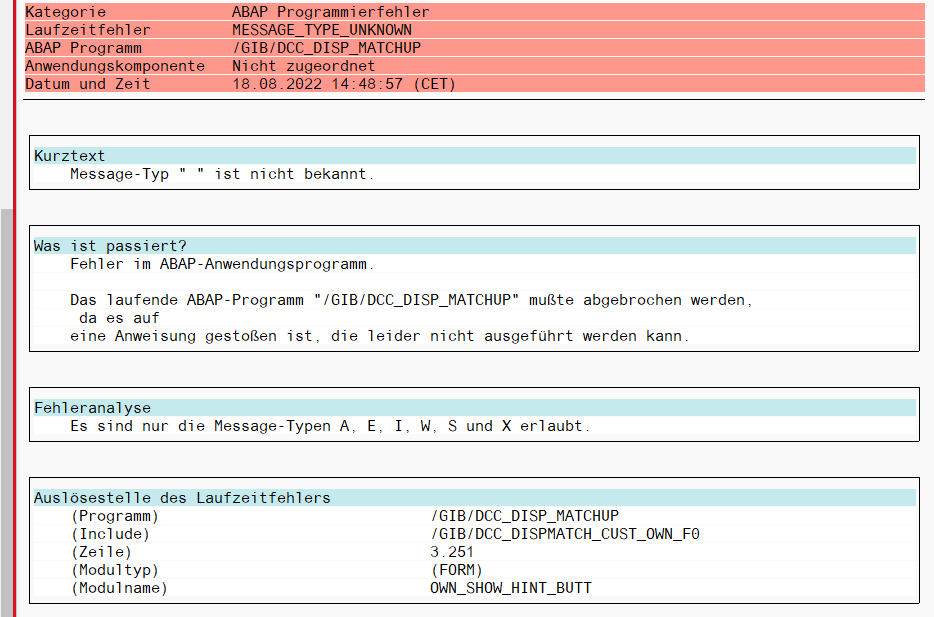Viewport: 934px width, 617px height.
Task: Click the MESSAGE_TYPE_UNKNOWN runtime error value
Action: pos(321,30)
